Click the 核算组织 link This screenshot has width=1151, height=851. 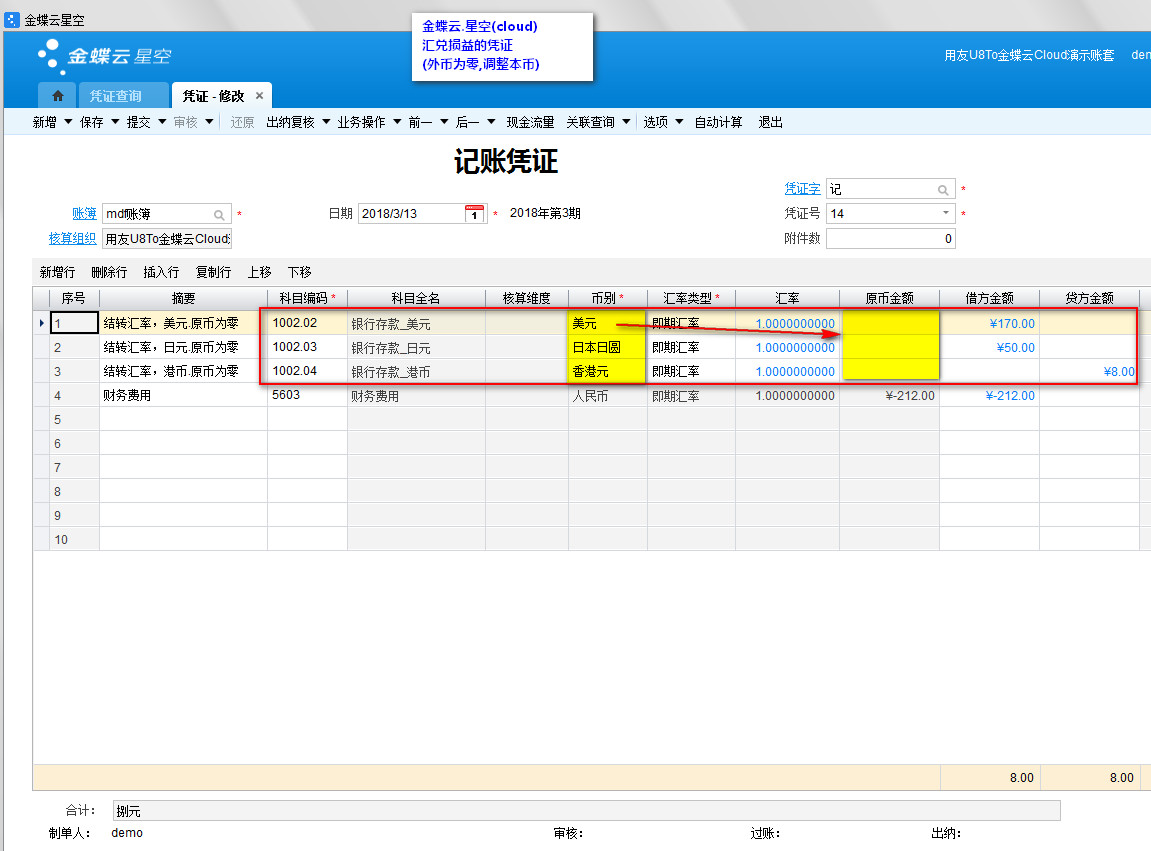72,238
